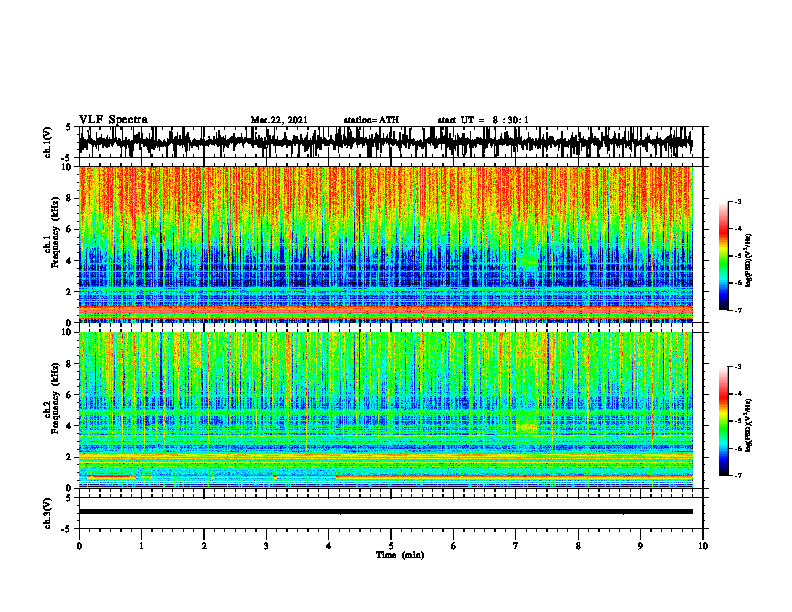Click the "-3" value atop ch.1 colorbar
This screenshot has width=792, height=612.
point(737,201)
